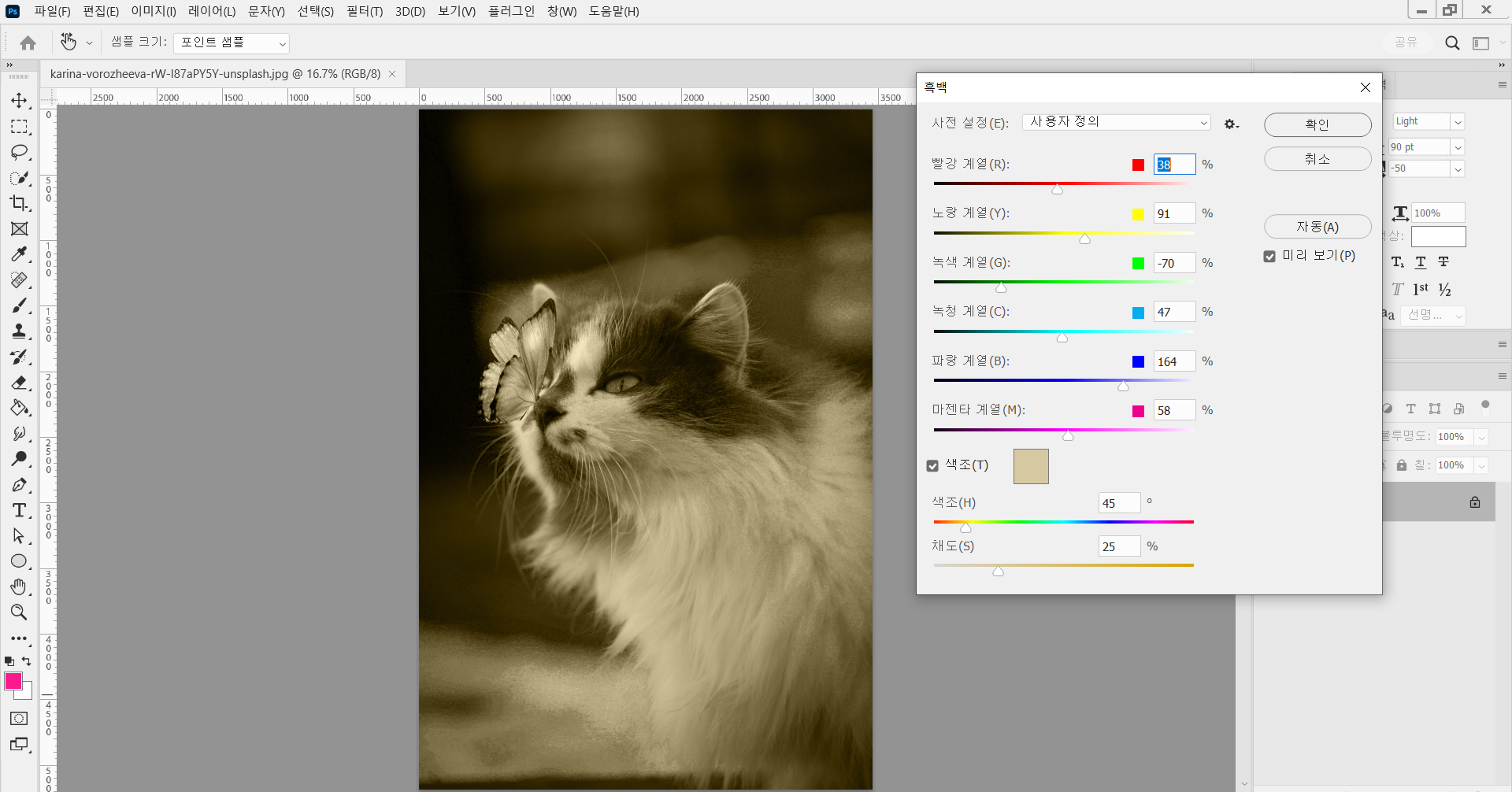Select the Quick Selection tool
Screen dimensions: 1512x792
tap(19, 178)
